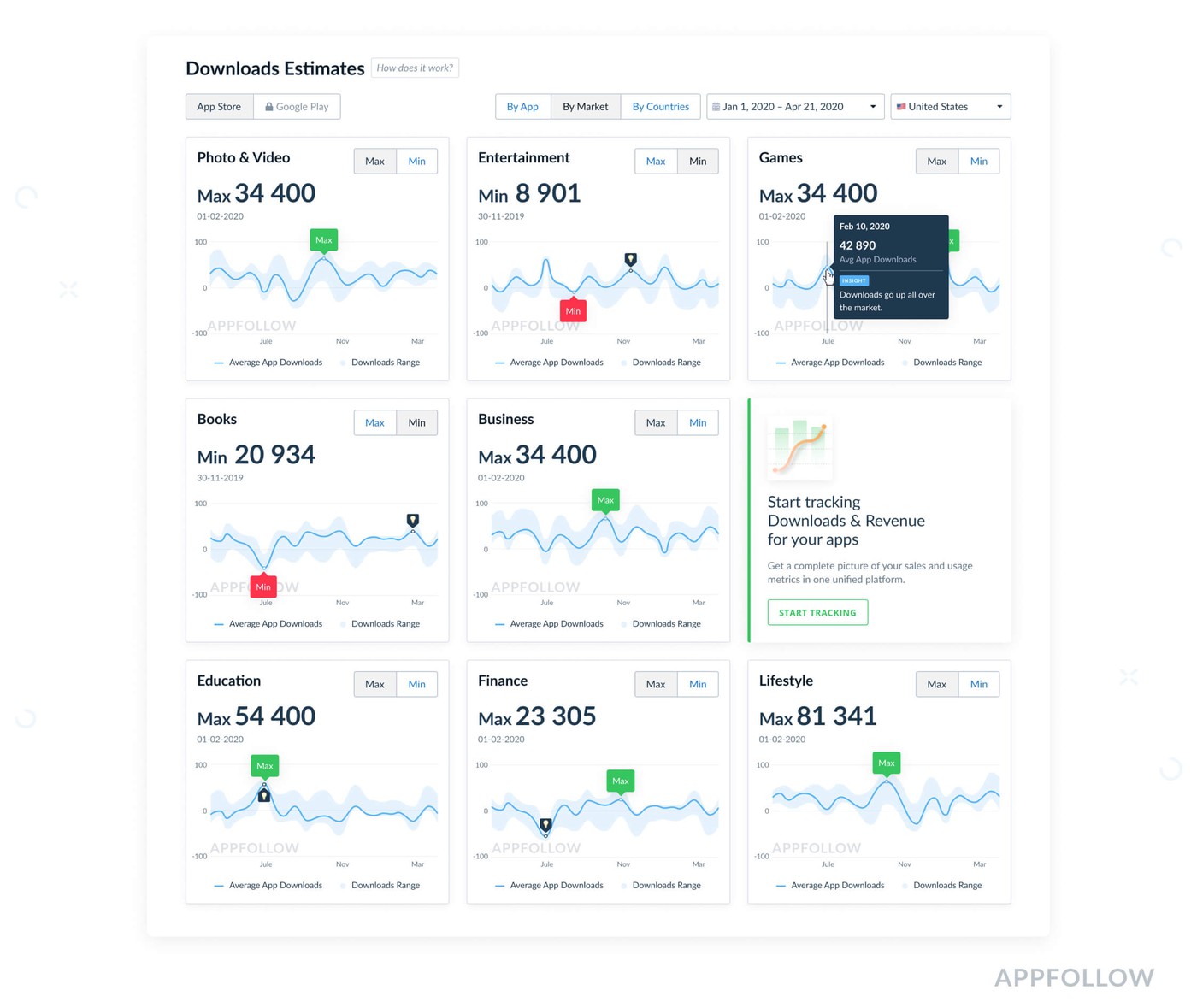Click the insight pin icon in Entertainment chart
This screenshot has width=1197, height=1008.
(x=630, y=259)
